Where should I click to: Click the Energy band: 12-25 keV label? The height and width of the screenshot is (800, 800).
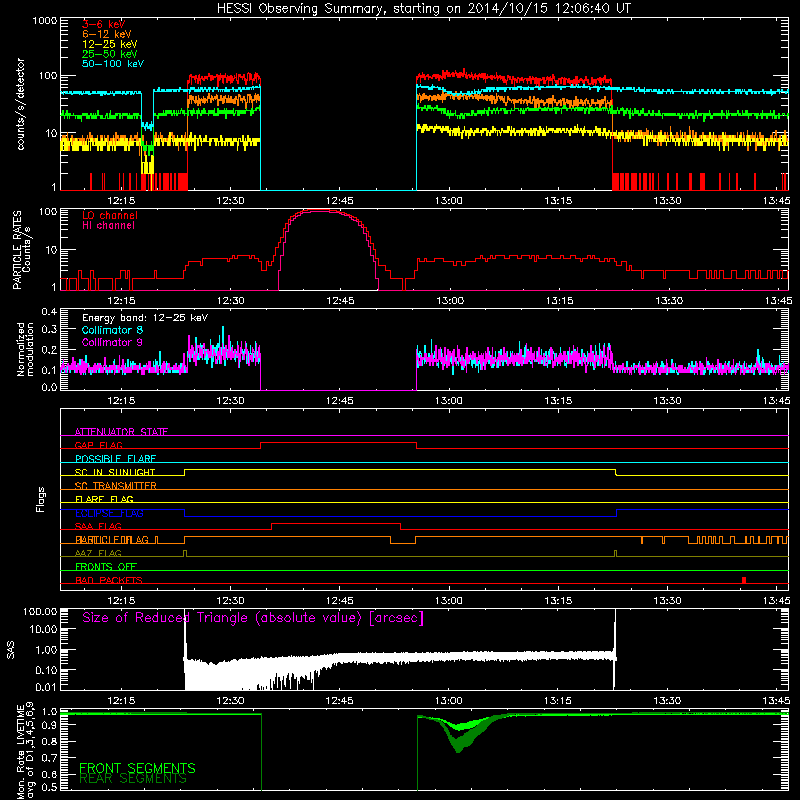[x=145, y=318]
